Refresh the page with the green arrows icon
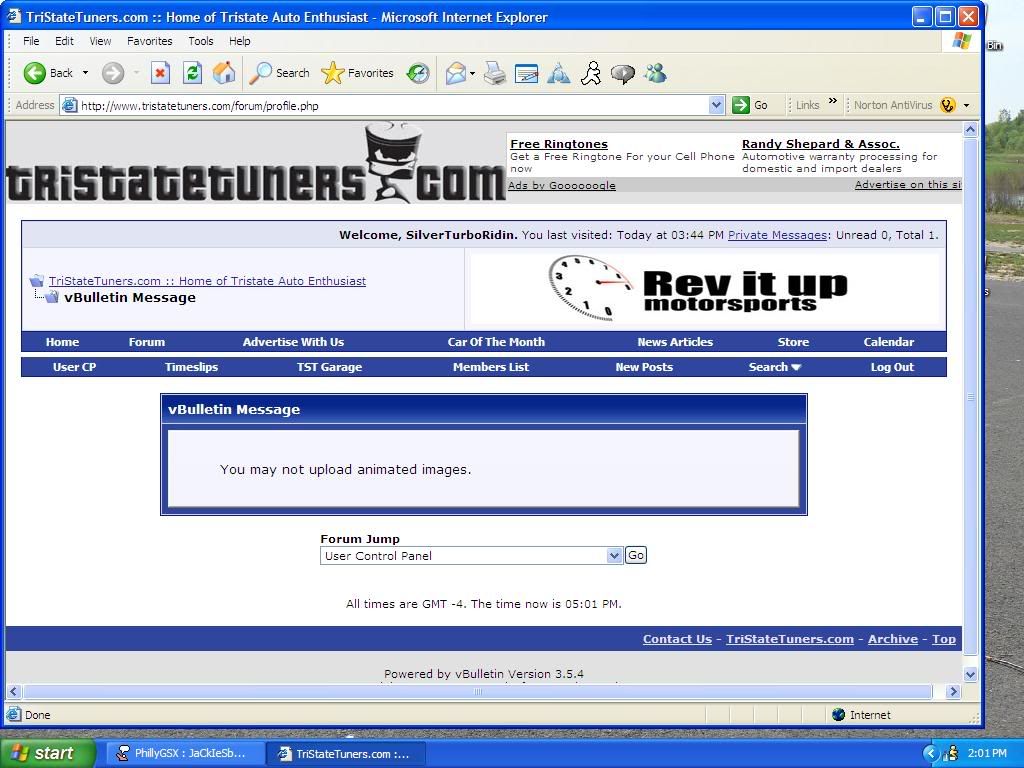The width and height of the screenshot is (1024, 768). point(192,73)
